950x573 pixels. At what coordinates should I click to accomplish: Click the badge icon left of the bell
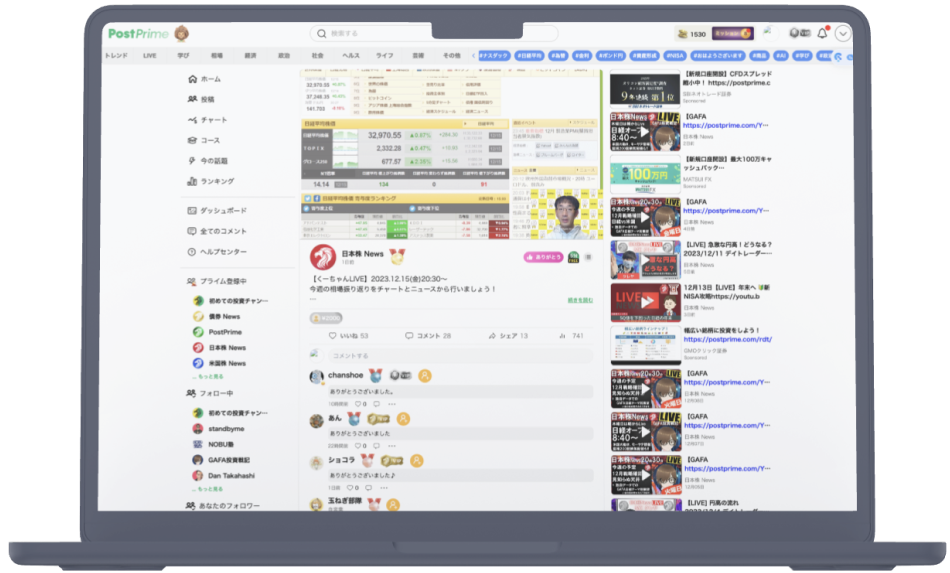click(799, 33)
